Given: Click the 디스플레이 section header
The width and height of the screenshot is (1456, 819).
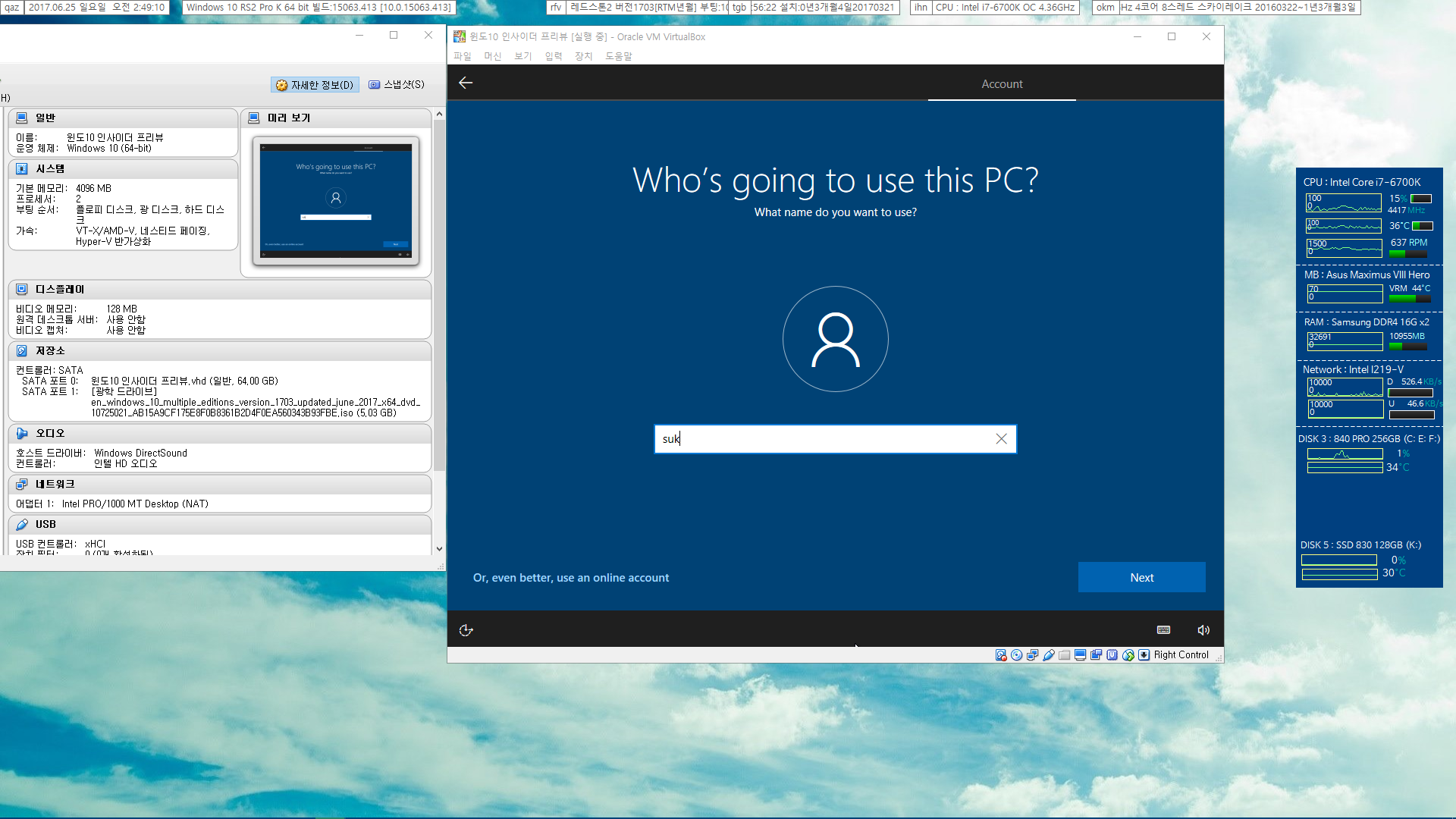Looking at the screenshot, I should coord(220,289).
